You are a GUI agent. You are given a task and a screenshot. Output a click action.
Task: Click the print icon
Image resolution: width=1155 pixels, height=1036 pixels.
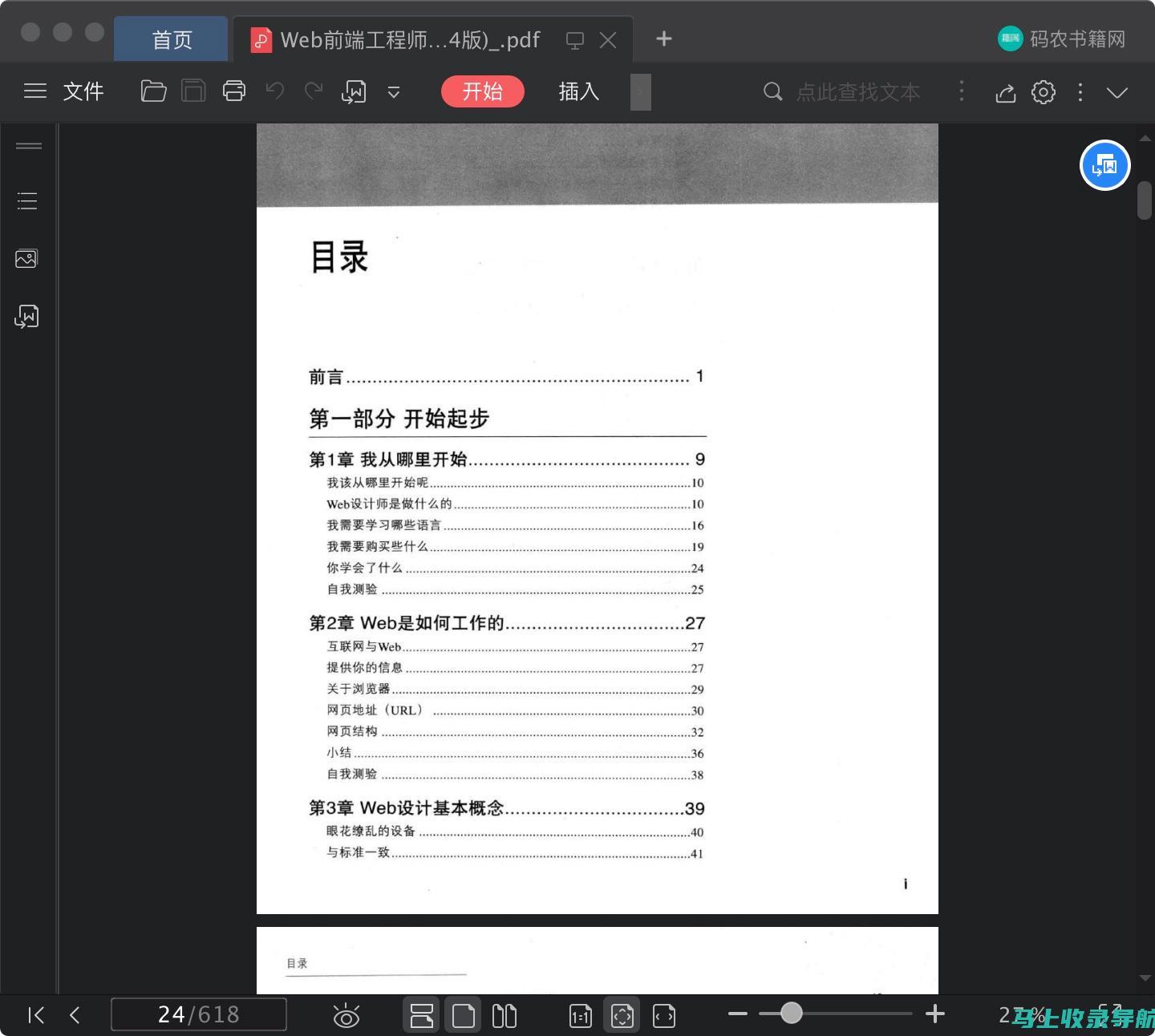234,91
